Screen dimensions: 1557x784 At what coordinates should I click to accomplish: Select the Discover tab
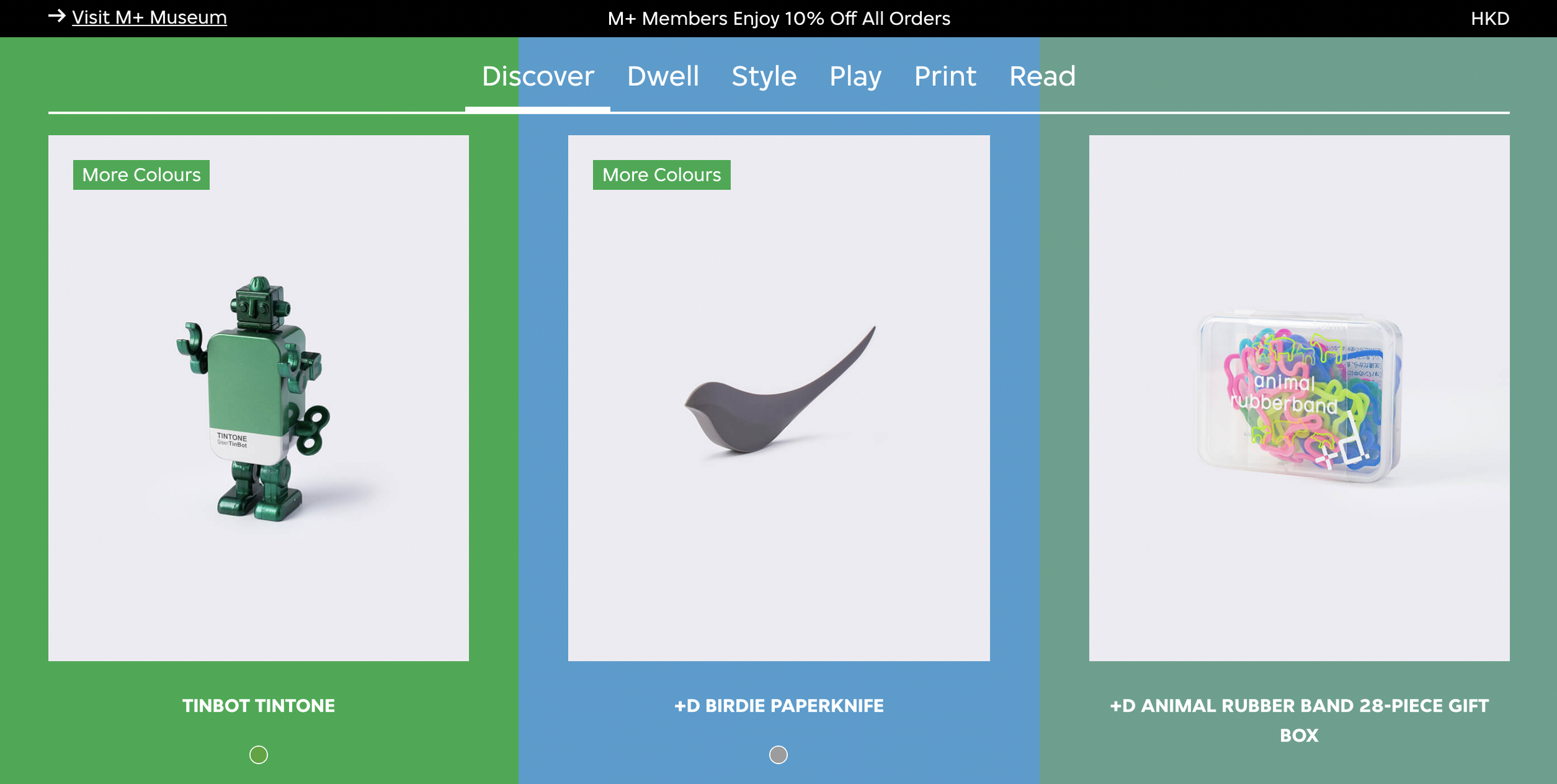coord(537,77)
